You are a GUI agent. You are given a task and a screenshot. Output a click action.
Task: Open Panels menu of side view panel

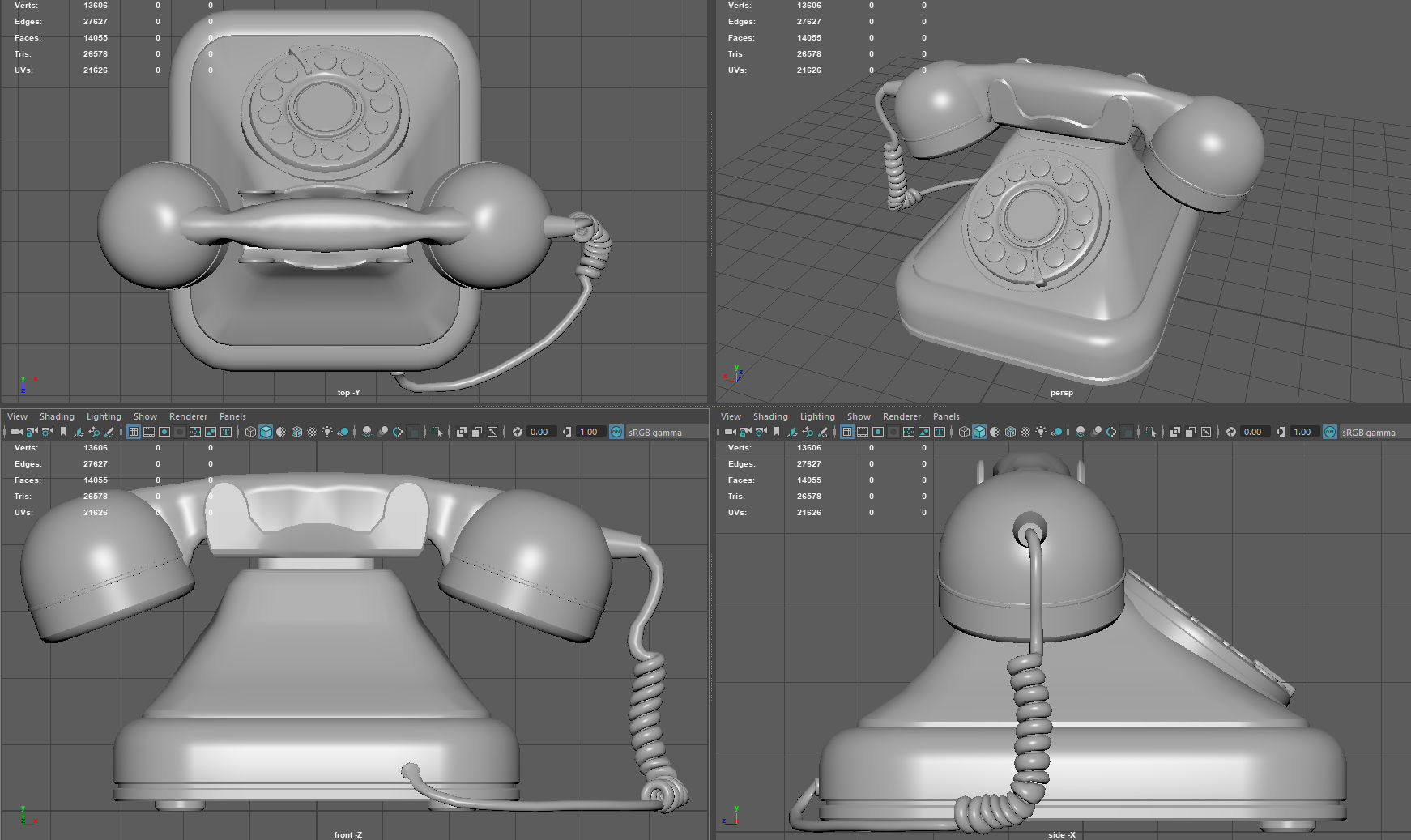(x=946, y=416)
